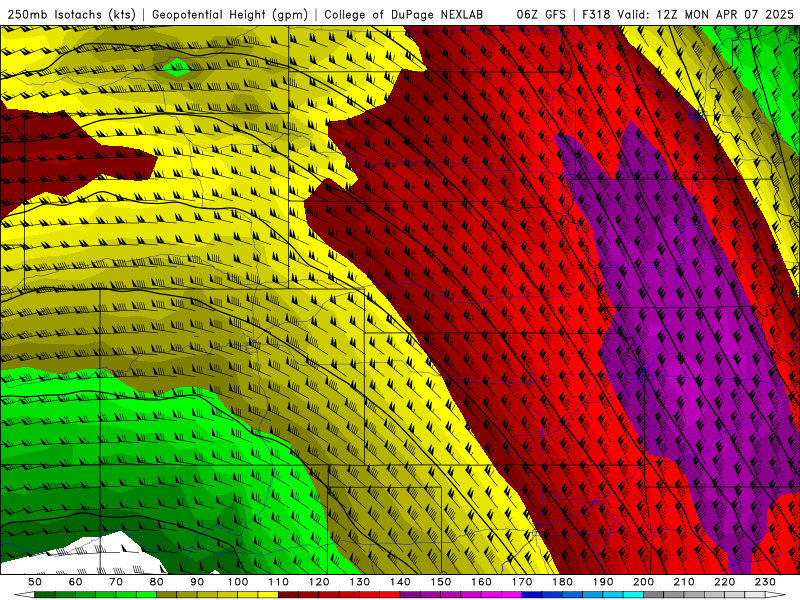
Task: Click the 'F318' forecast hour label
Action: 596,14
